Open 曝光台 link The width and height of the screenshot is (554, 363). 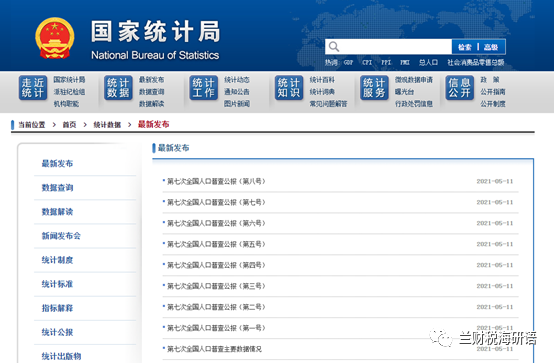[x=404, y=92]
